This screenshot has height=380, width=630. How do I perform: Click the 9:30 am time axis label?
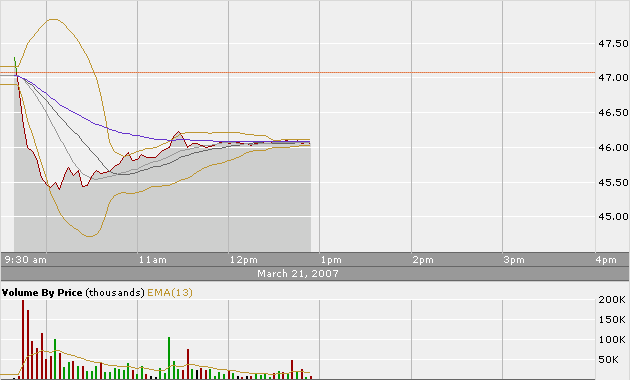(25, 260)
